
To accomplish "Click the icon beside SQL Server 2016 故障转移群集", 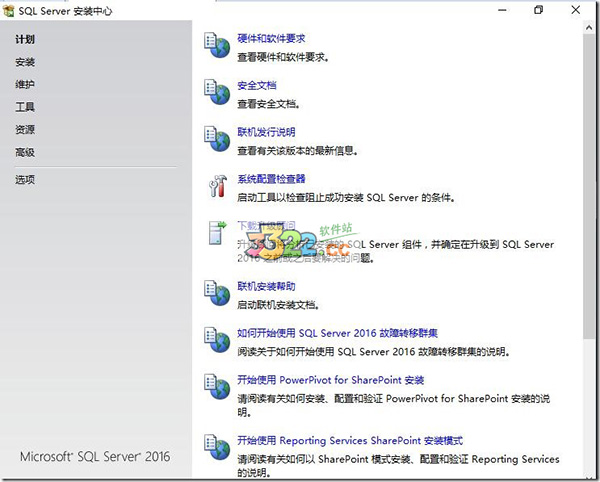I will tap(217, 340).
